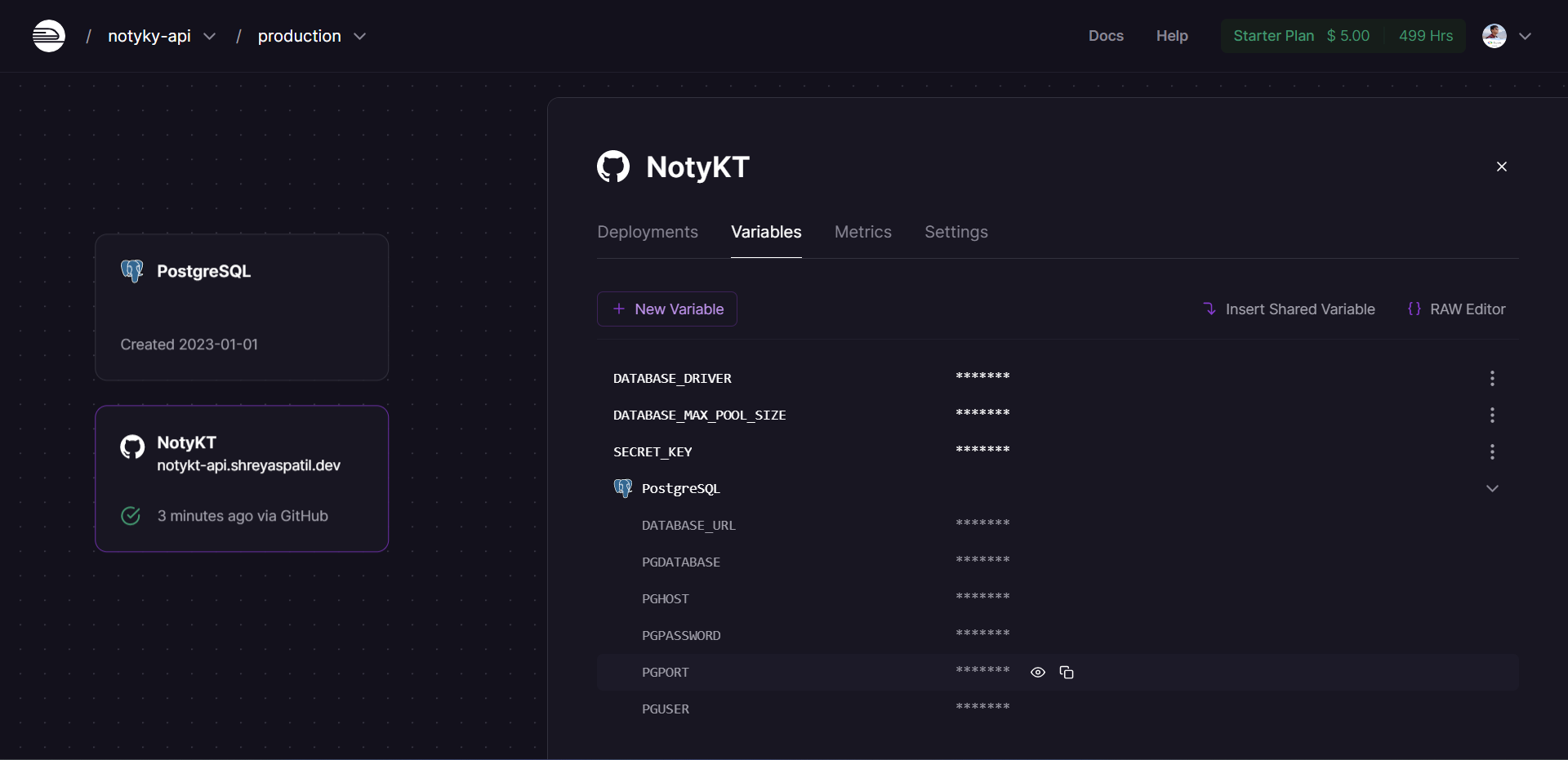Viewport: 1568px width, 760px height.
Task: Click PostgreSQL elephant icon in variables list
Action: 623,488
